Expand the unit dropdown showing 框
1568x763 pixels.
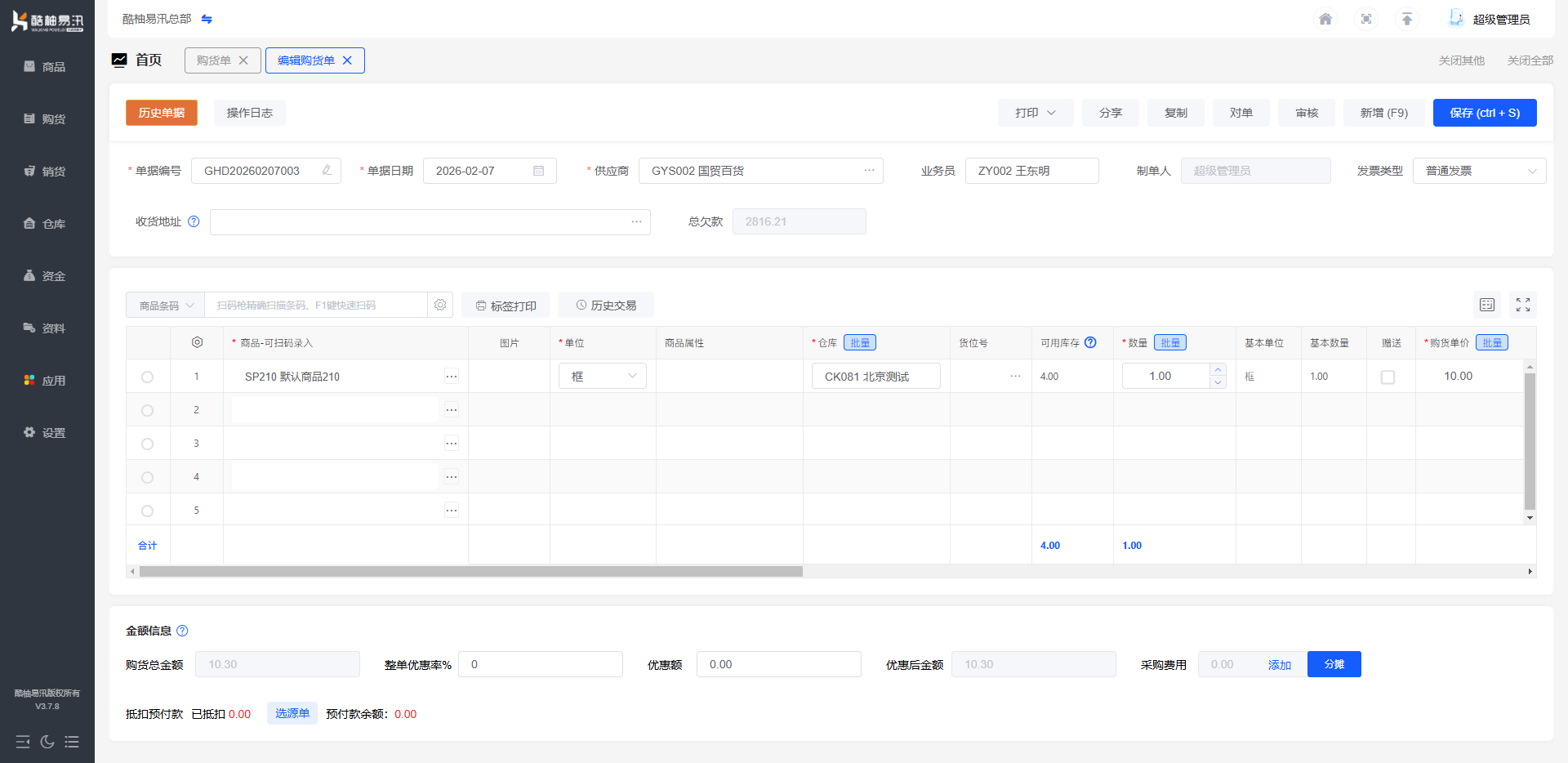(603, 376)
